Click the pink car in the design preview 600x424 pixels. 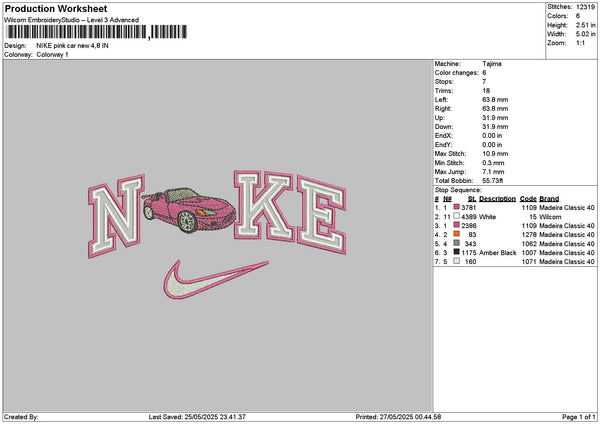click(x=189, y=210)
